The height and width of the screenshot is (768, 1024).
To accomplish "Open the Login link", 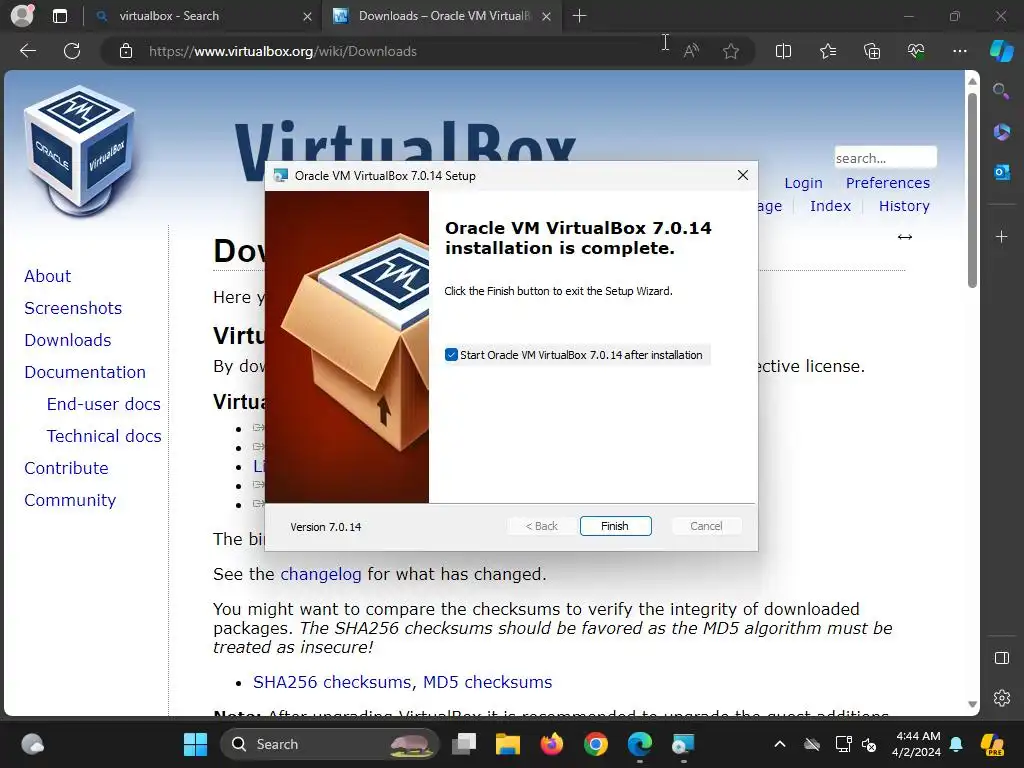I will (803, 183).
